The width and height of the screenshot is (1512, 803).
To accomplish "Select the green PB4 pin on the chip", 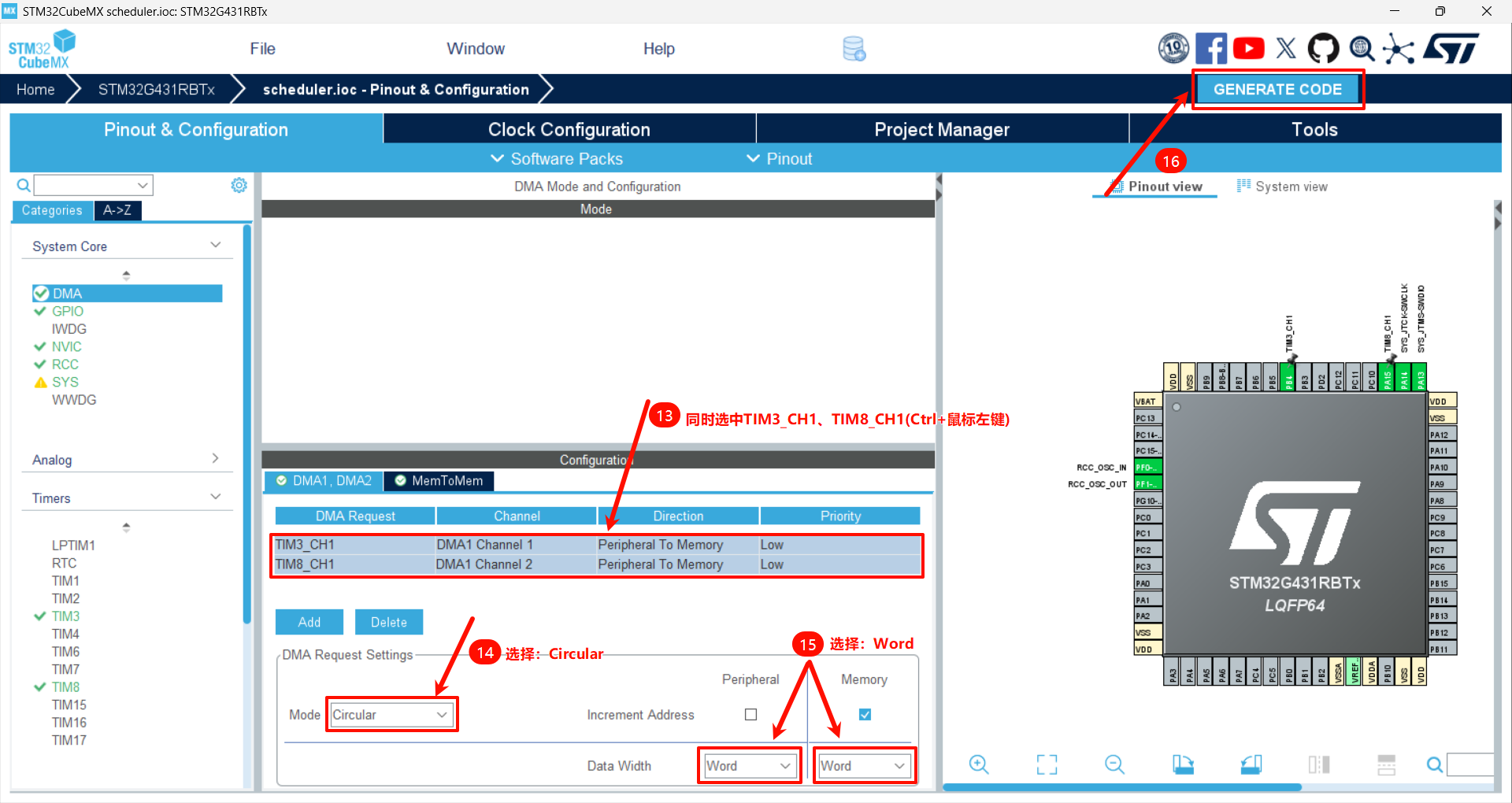I will [x=1288, y=376].
